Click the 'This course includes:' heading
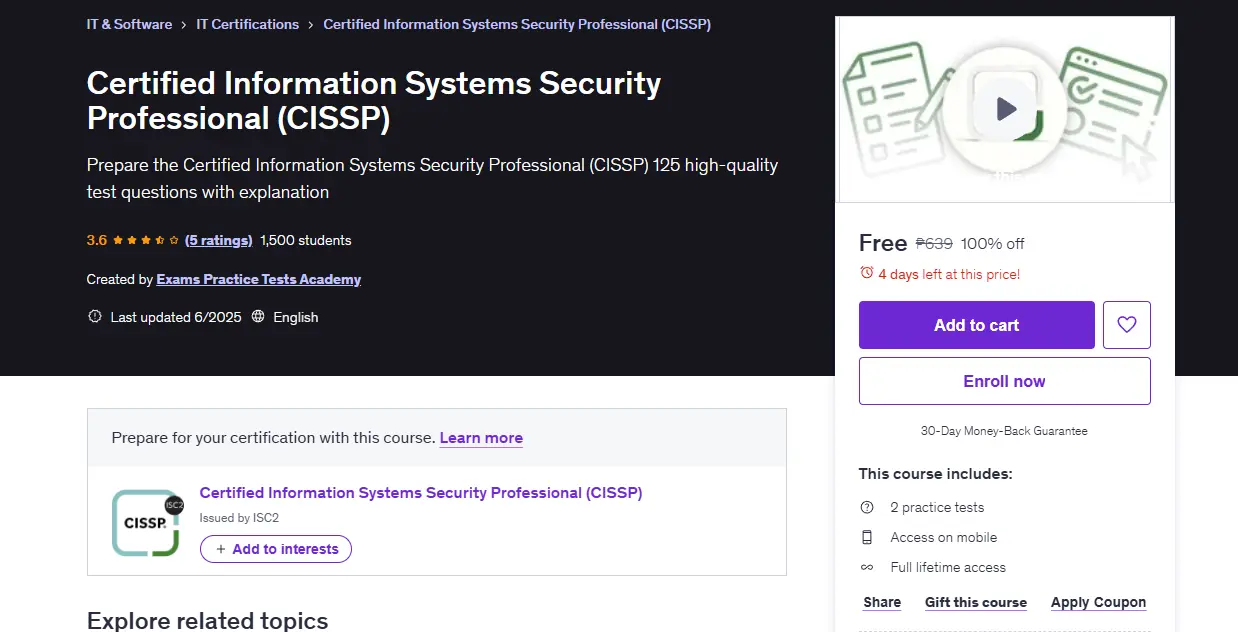 coord(935,474)
